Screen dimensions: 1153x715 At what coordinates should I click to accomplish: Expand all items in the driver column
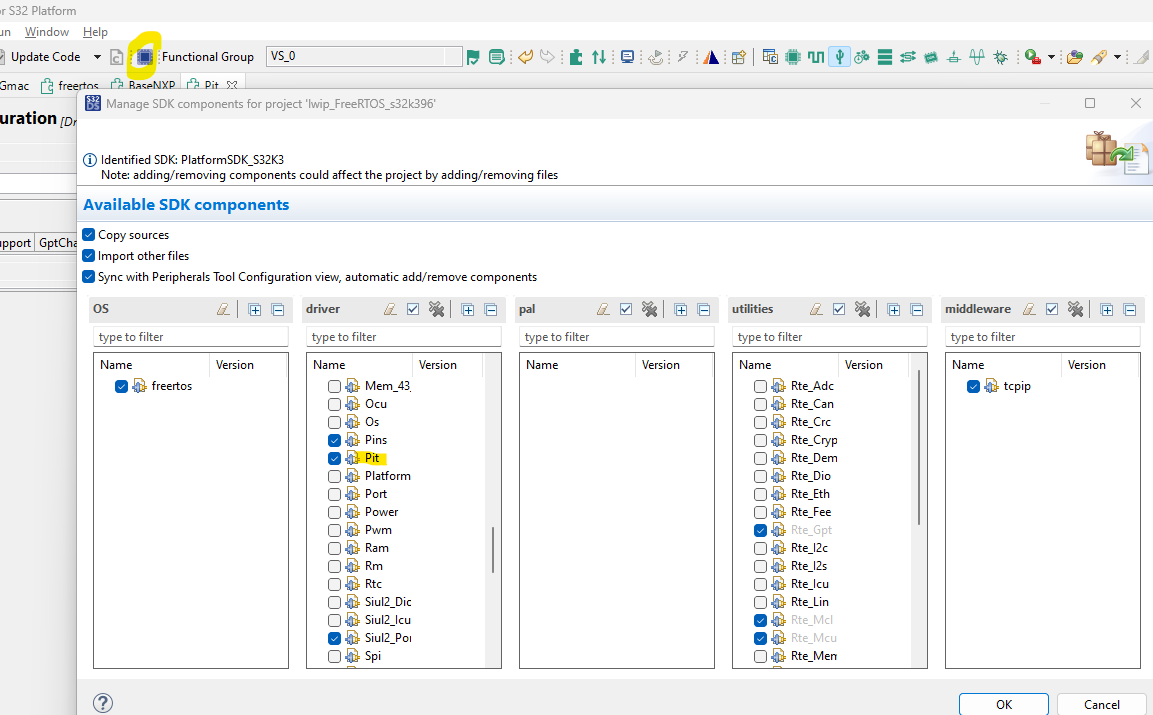(468, 309)
